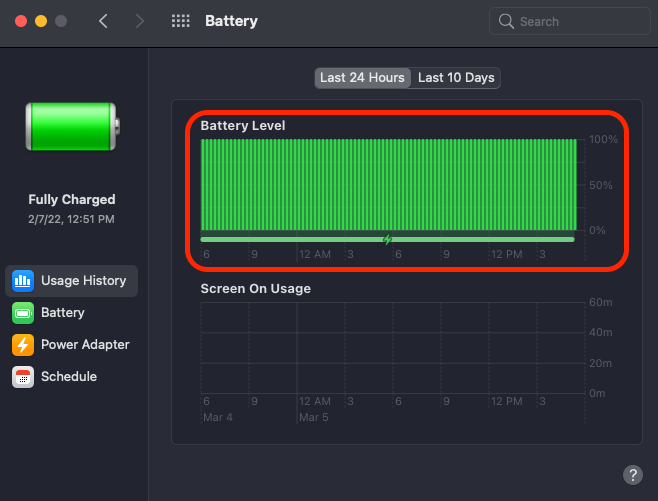The height and width of the screenshot is (501, 658).
Task: Click the Mar 4 date label
Action: coord(218,418)
